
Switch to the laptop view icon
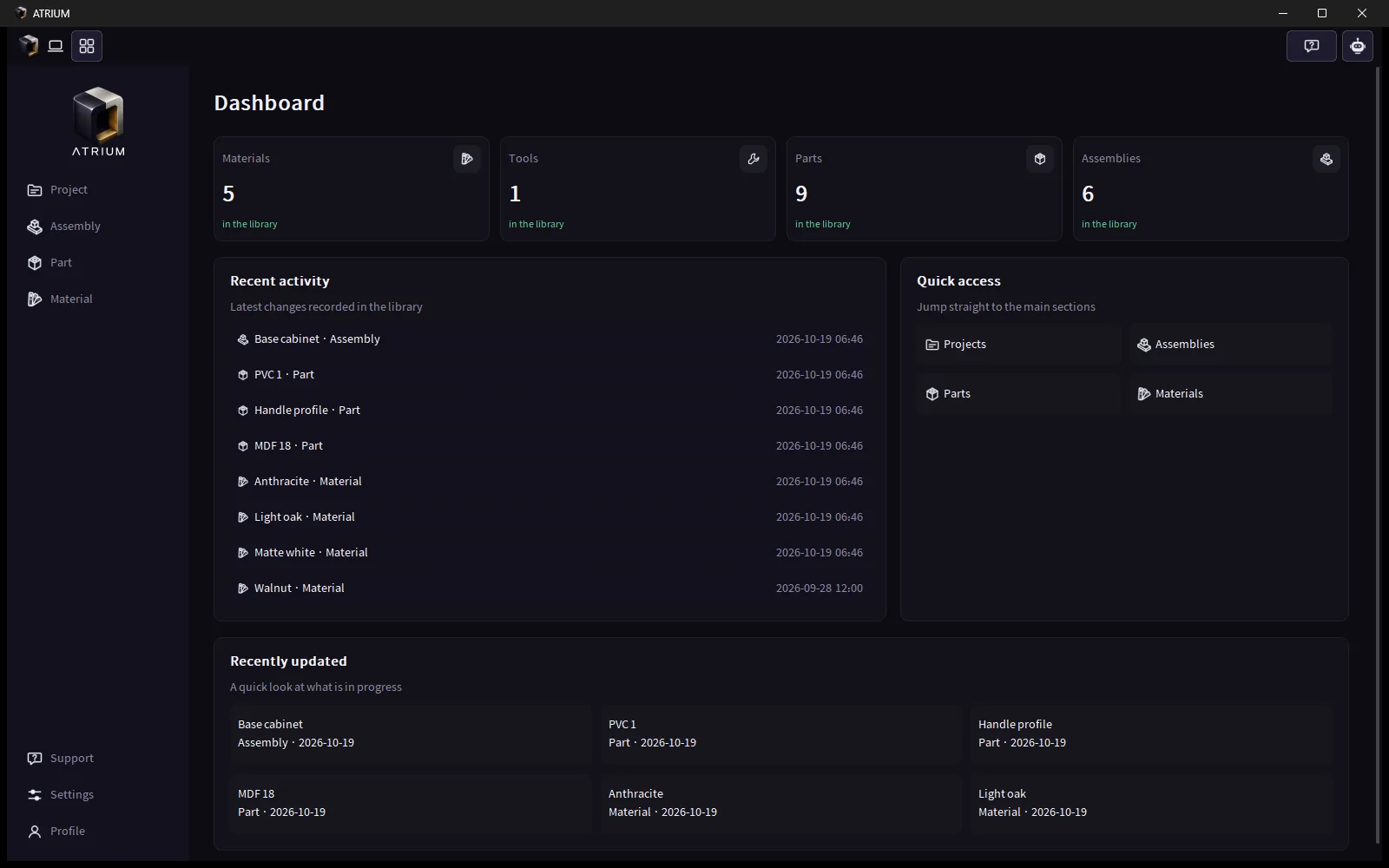tap(56, 46)
